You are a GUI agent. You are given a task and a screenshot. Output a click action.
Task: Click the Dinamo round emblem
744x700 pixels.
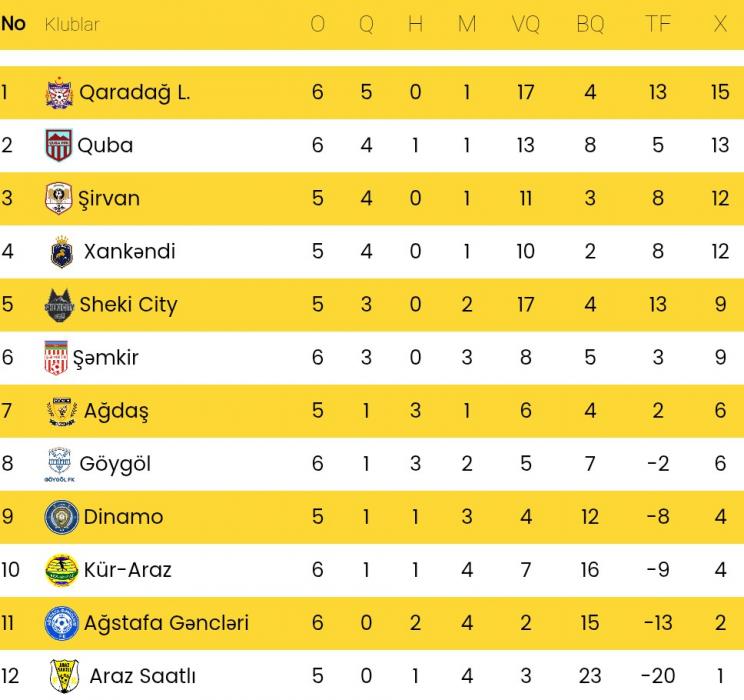coord(62,517)
